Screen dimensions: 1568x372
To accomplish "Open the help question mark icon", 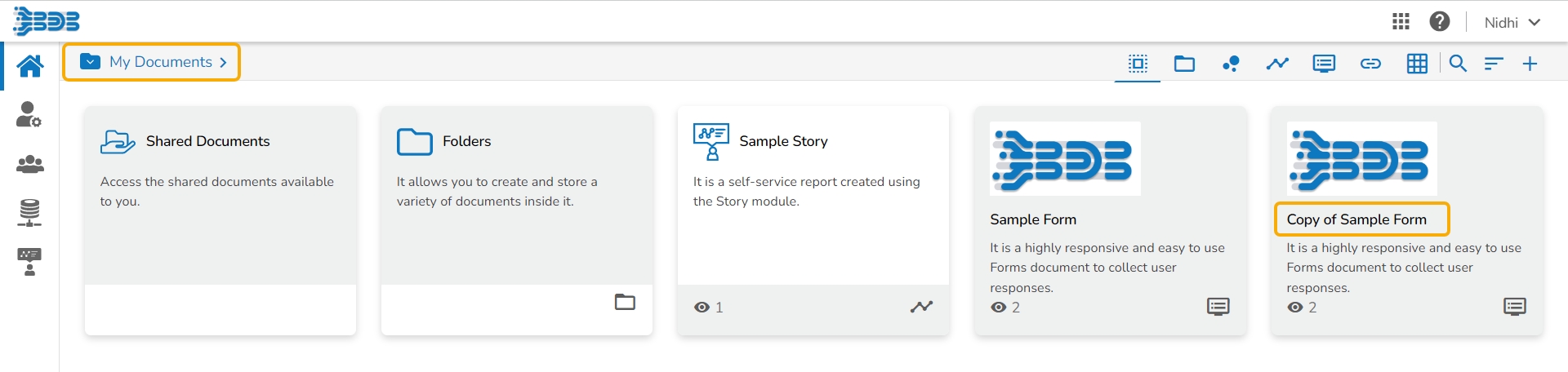I will 1440,22.
